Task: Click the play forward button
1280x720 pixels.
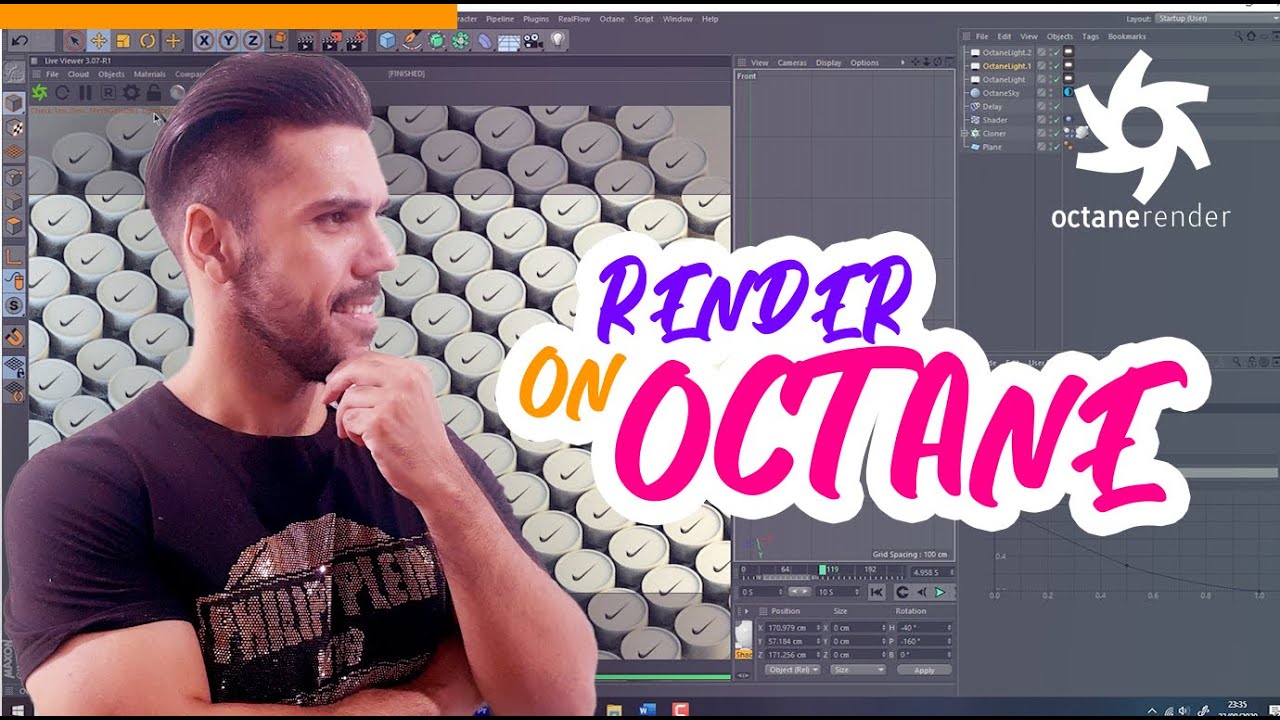Action: click(x=939, y=592)
